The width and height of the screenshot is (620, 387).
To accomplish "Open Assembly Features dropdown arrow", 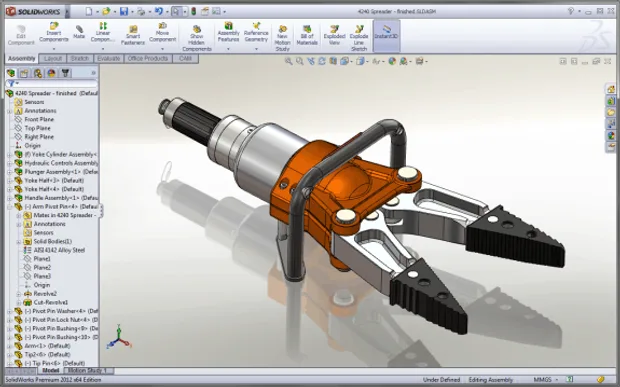I will pos(229,49).
